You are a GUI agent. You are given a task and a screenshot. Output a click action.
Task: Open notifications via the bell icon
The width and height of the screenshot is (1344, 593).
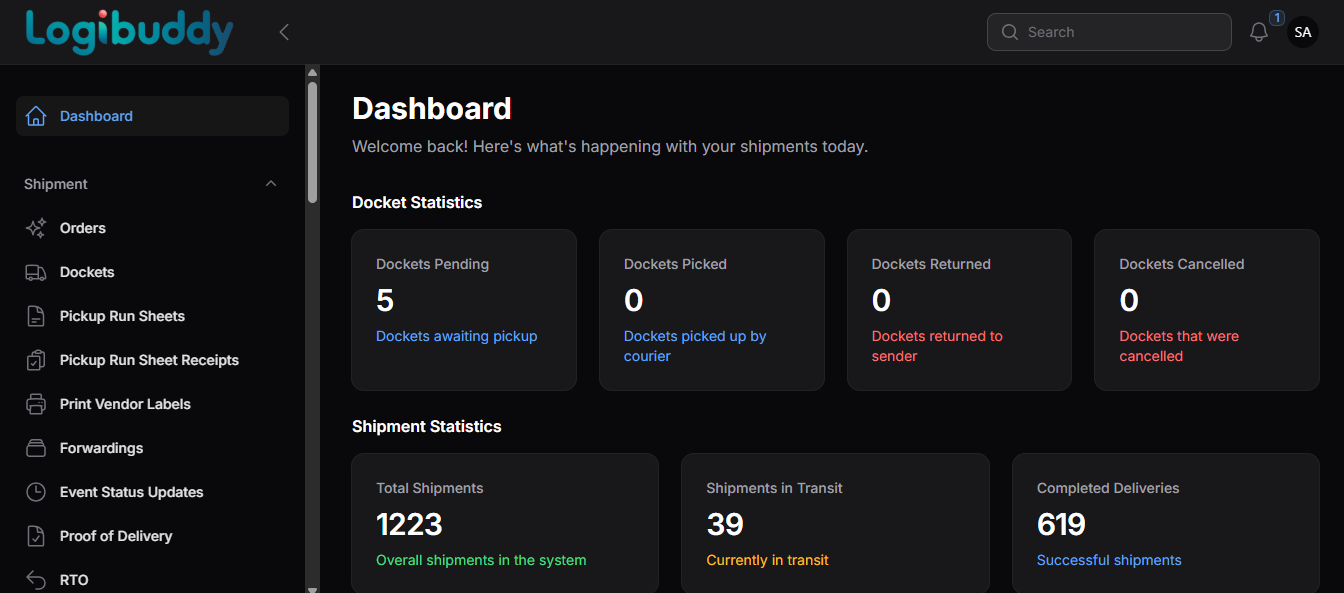tap(1258, 32)
